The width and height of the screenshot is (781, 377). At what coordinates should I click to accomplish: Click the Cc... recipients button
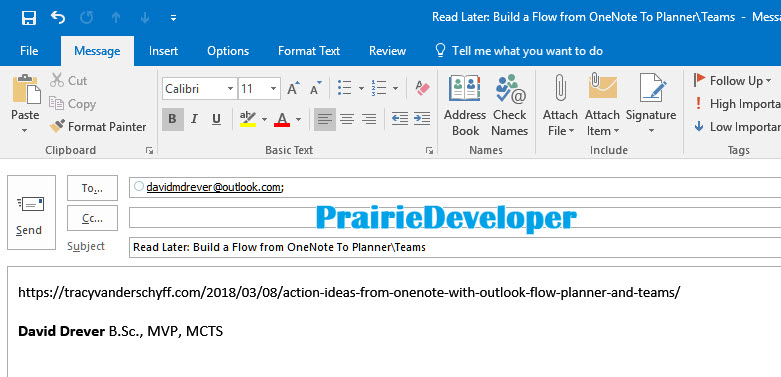click(x=92, y=218)
